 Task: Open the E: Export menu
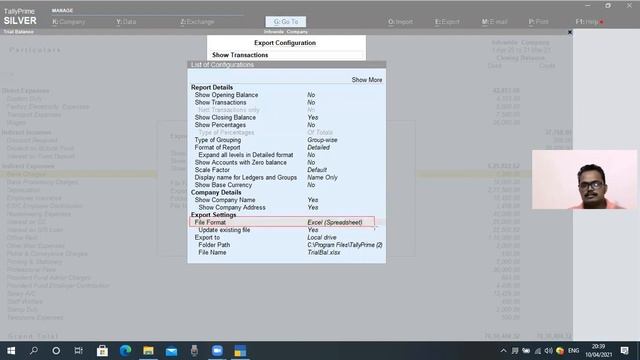tap(447, 22)
